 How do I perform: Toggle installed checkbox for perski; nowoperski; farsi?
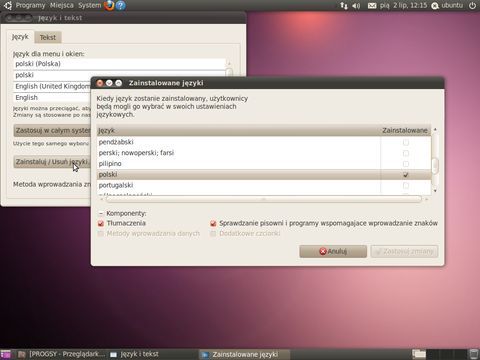coord(406,153)
